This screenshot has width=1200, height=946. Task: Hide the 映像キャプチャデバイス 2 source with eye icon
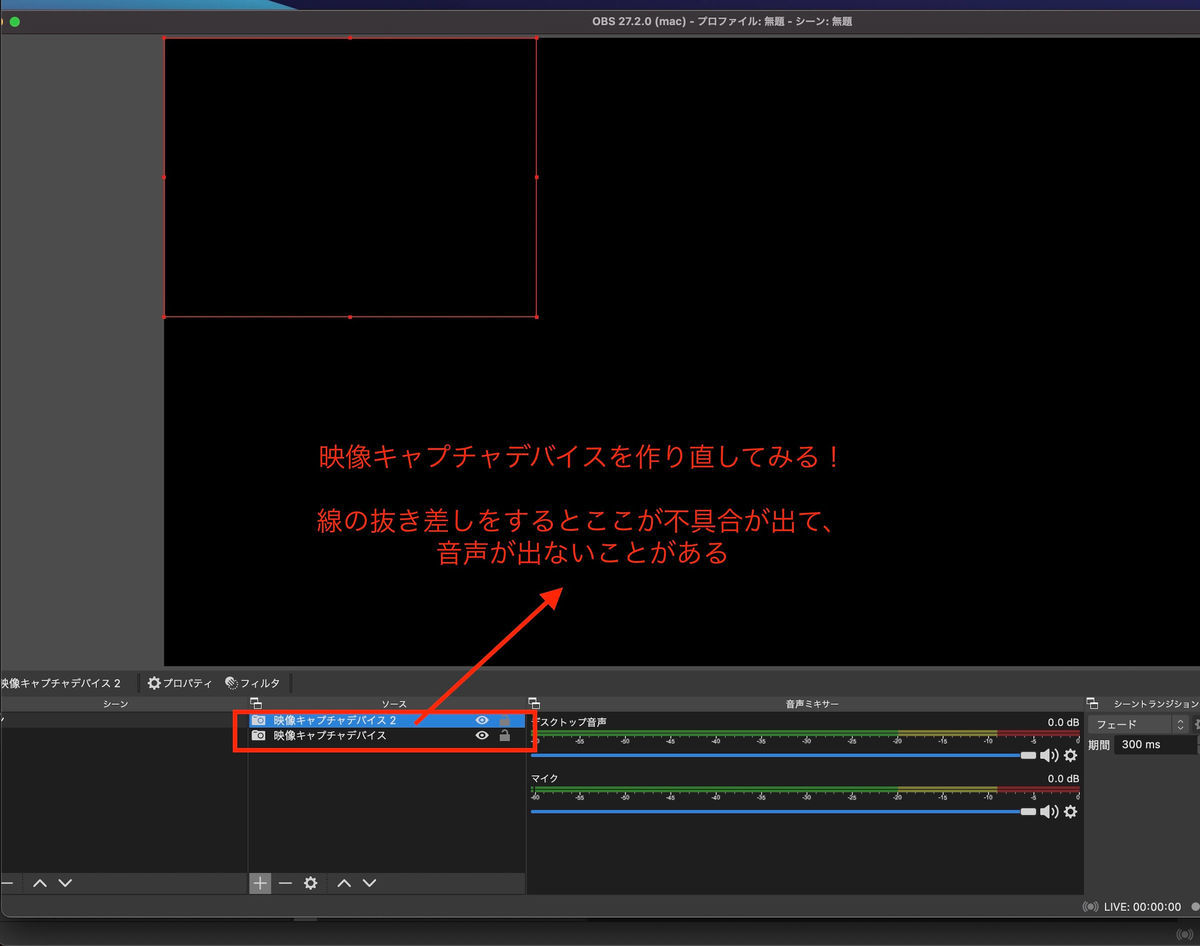pos(482,720)
